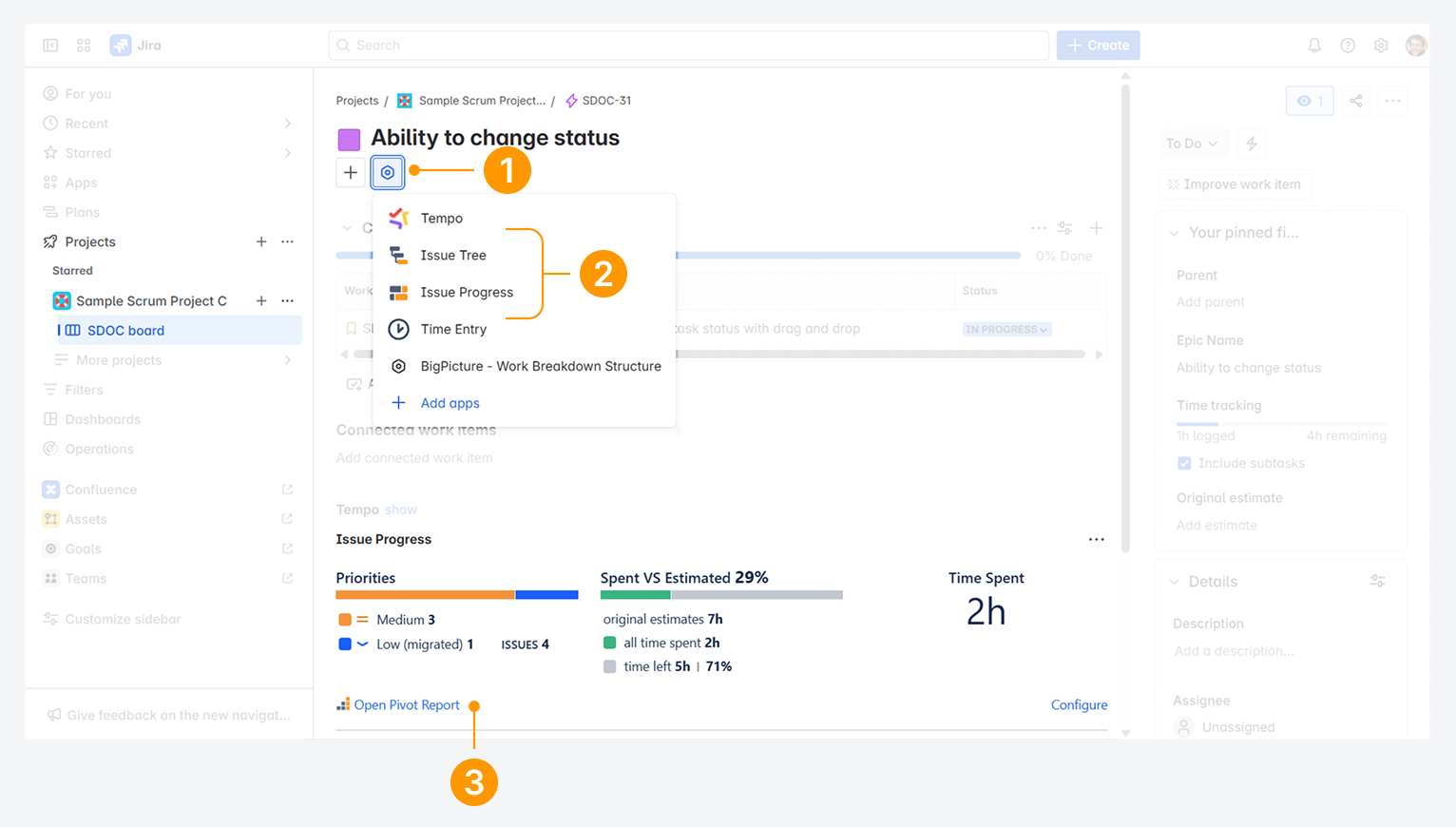
Task: Click the apps button under the issue title
Action: pos(388,172)
